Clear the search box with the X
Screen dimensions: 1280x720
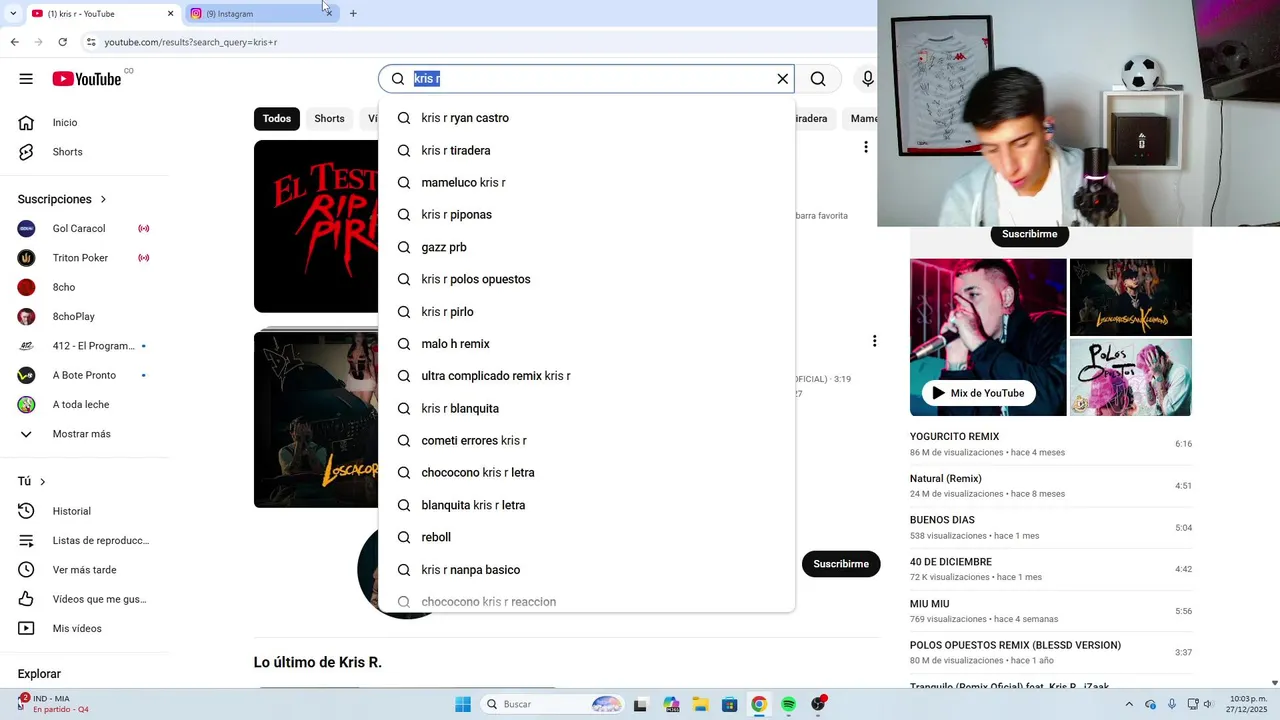[783, 79]
